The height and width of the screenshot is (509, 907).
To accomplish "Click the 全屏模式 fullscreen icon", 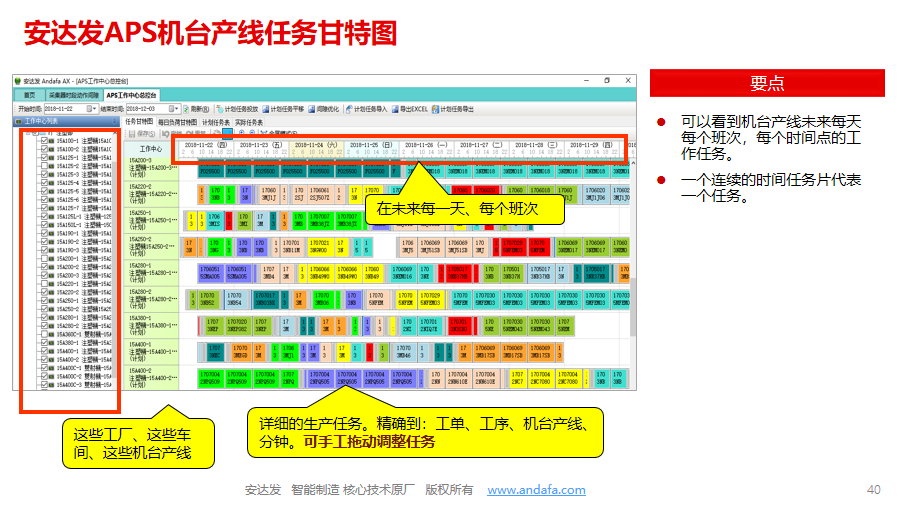I will tap(264, 134).
